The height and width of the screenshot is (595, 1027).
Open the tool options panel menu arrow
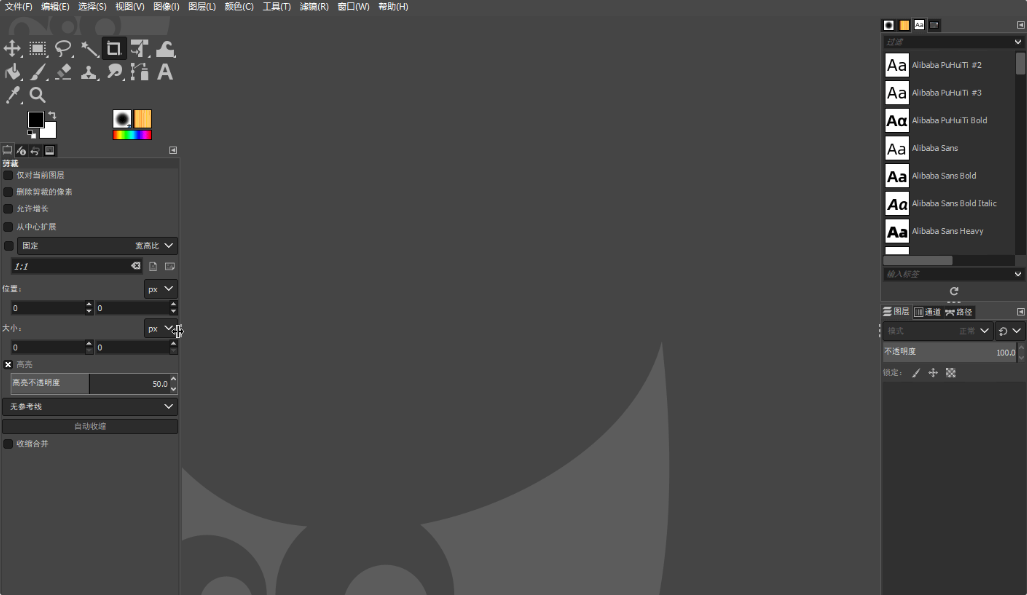coord(173,150)
